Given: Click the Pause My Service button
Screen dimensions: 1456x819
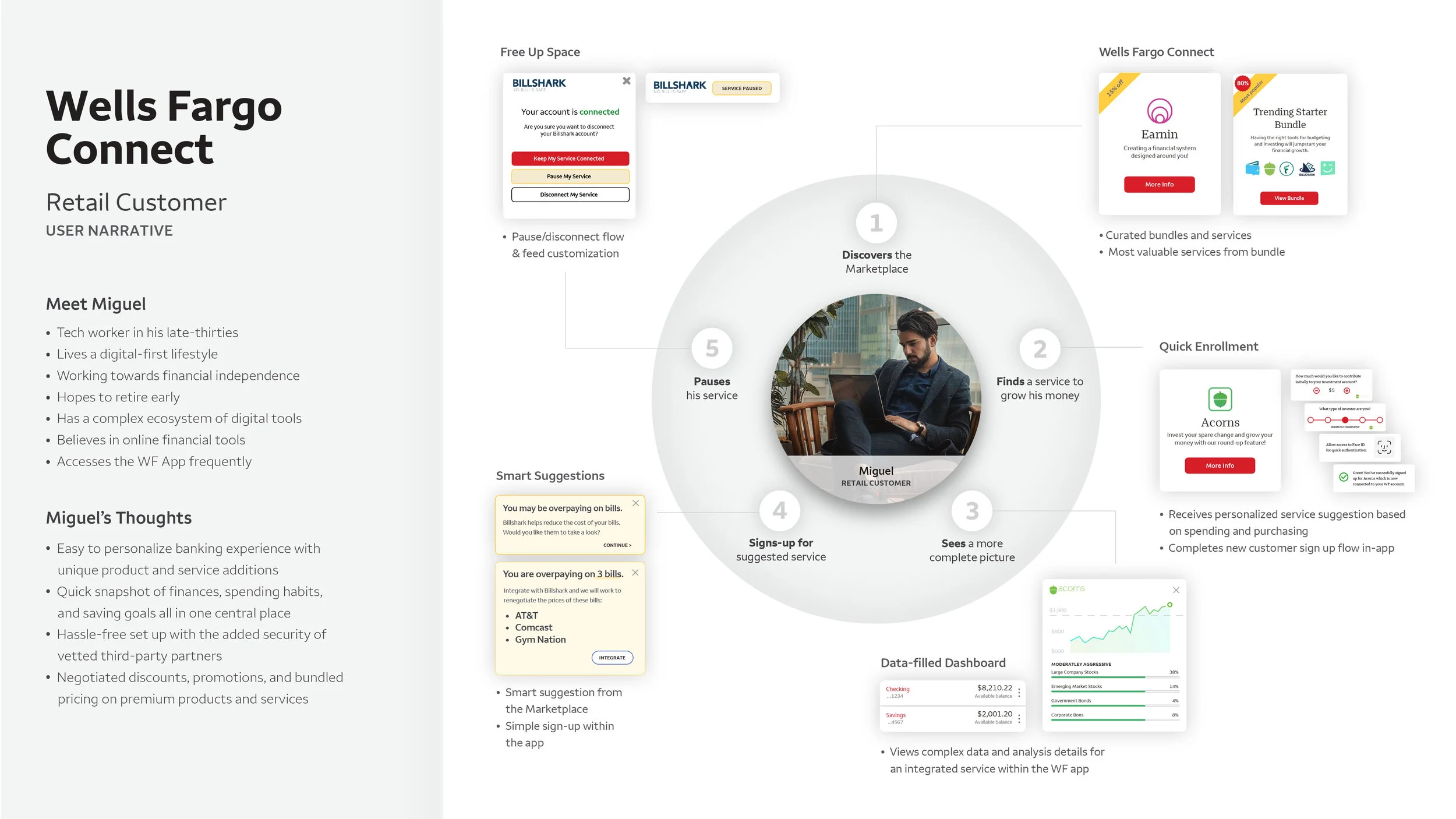Looking at the screenshot, I should [570, 176].
